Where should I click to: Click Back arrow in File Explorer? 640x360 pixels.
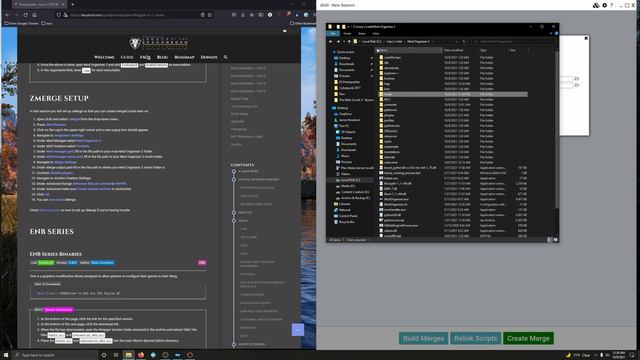pos(331,42)
